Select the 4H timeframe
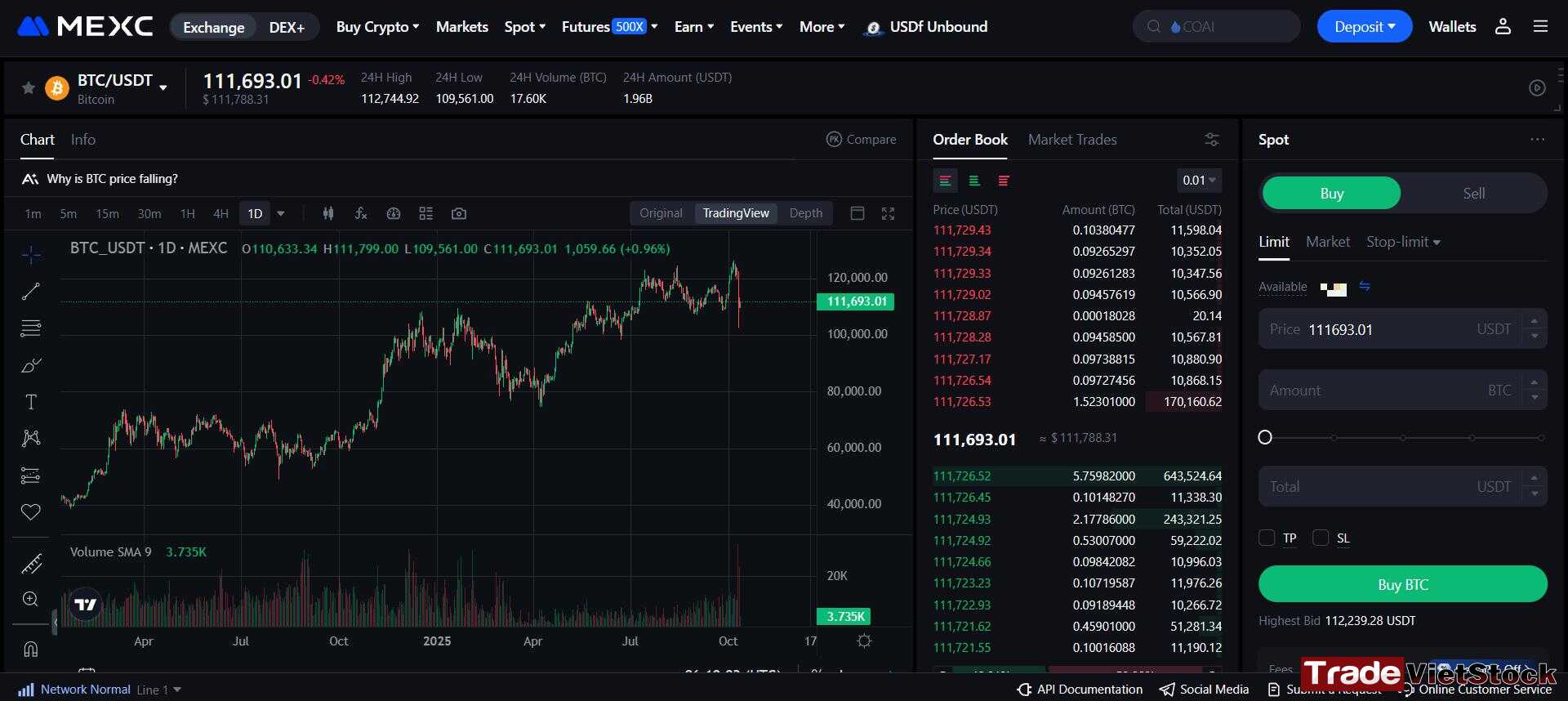This screenshot has width=1568, height=701. (220, 213)
